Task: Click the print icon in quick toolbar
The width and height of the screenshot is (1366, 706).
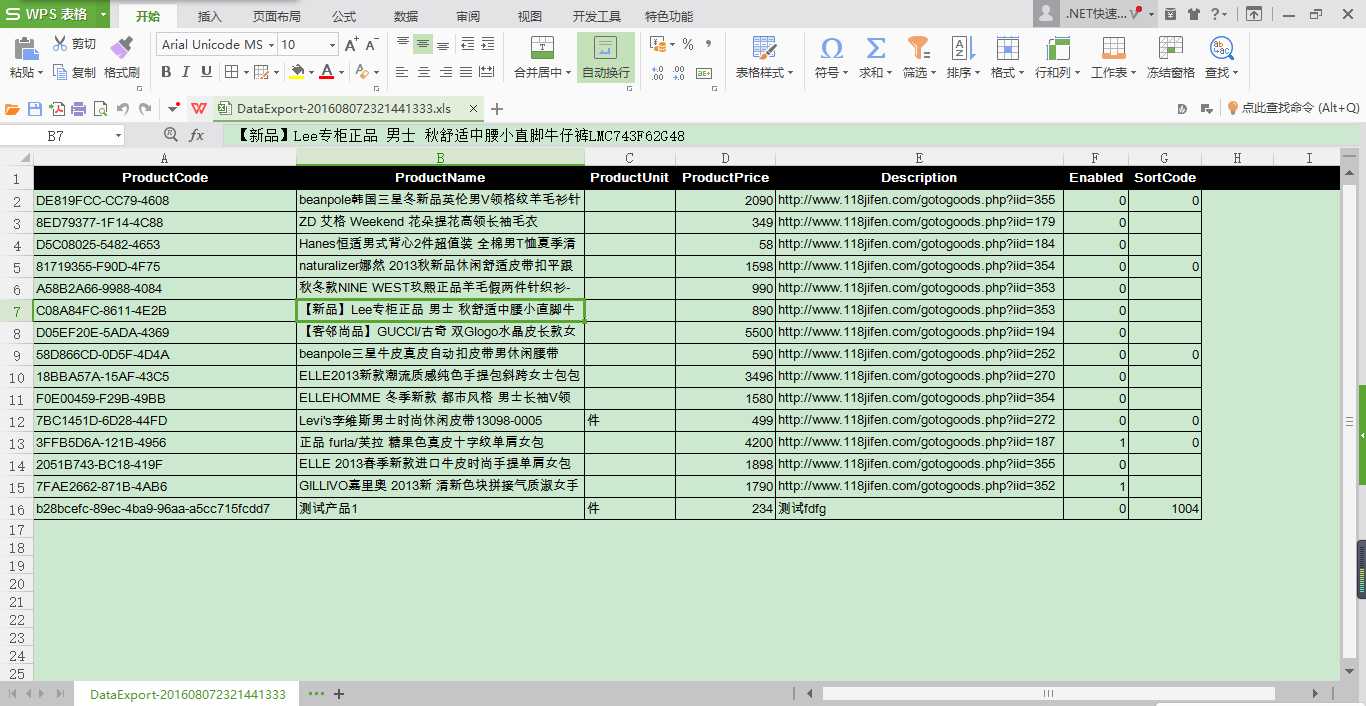Action: (x=79, y=109)
